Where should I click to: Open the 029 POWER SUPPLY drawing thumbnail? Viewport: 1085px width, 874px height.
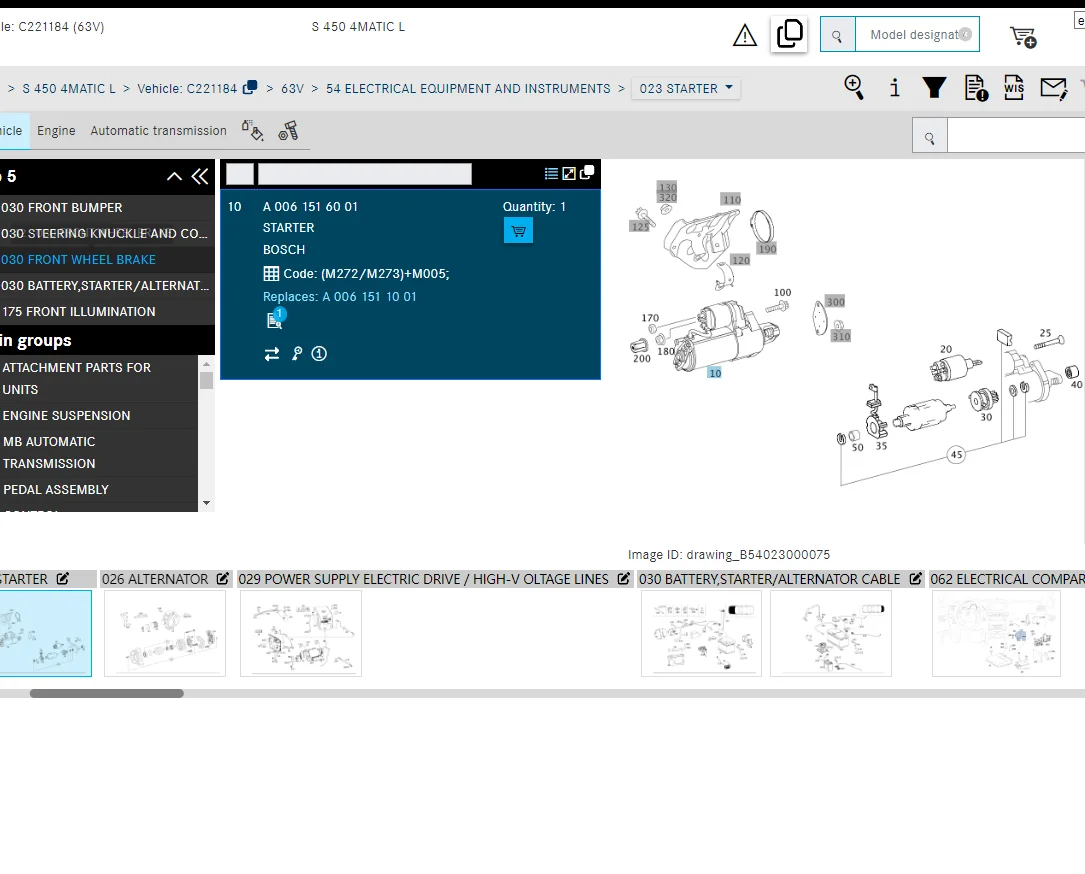pyautogui.click(x=300, y=633)
